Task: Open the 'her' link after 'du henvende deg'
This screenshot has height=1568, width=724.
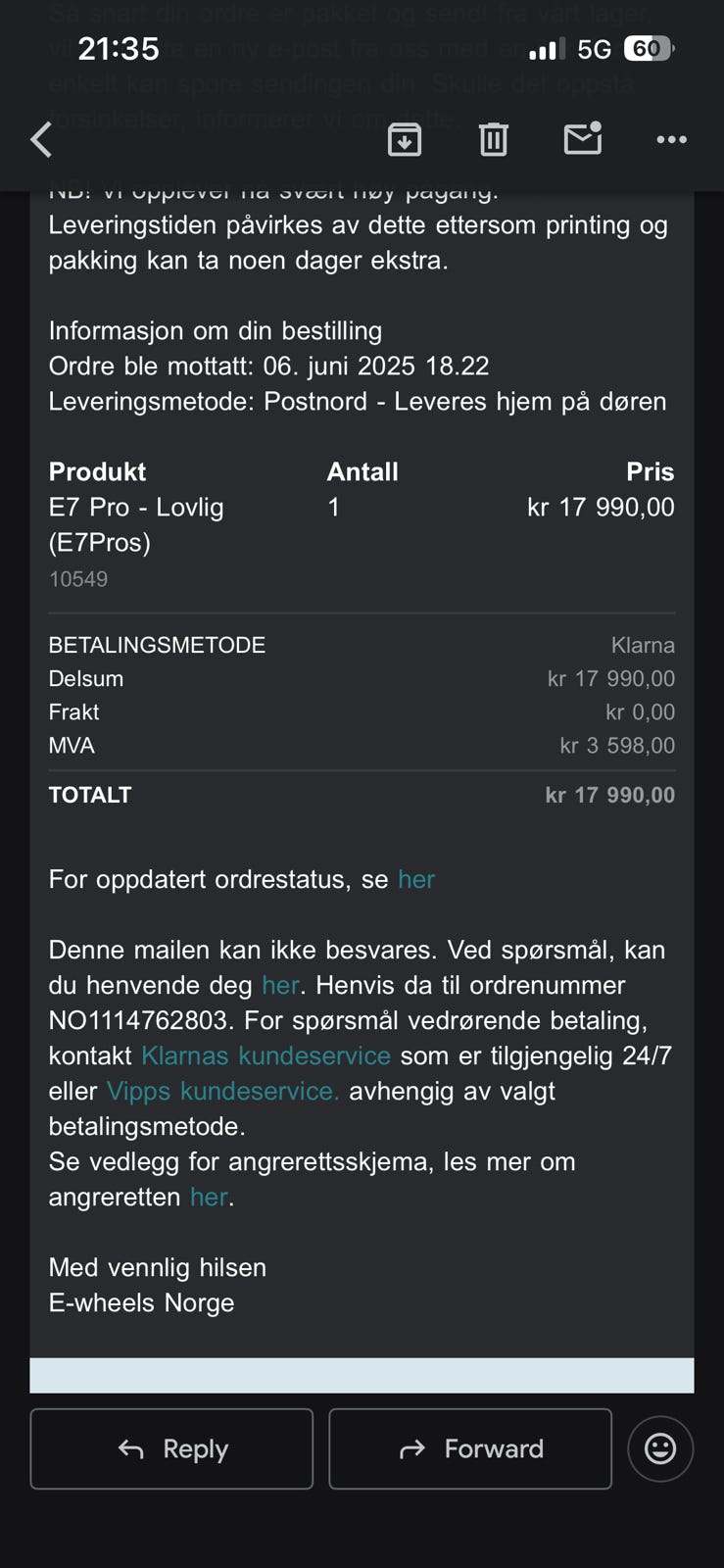Action: (x=280, y=985)
